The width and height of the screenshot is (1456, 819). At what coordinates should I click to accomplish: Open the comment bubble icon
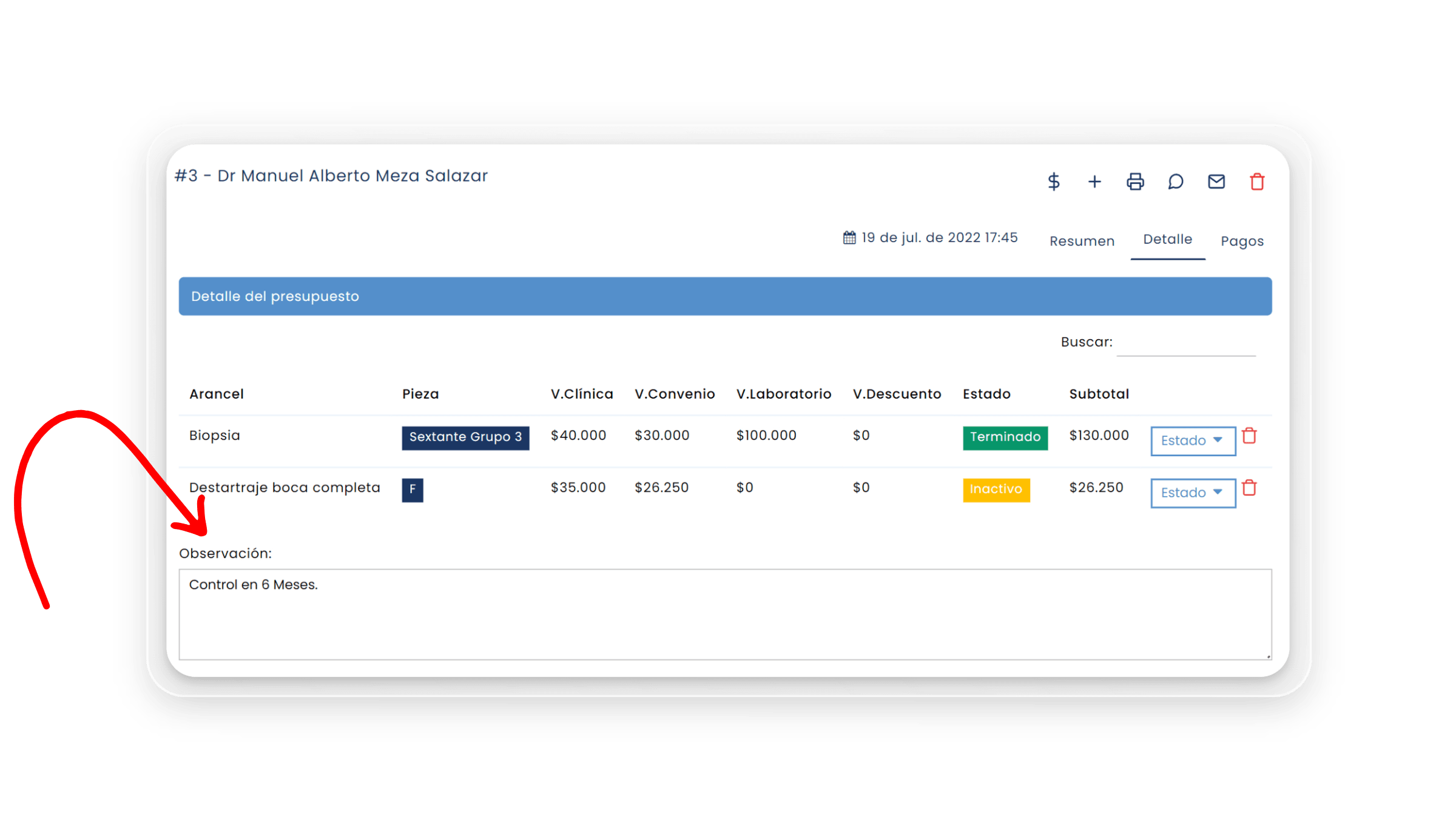click(1176, 181)
